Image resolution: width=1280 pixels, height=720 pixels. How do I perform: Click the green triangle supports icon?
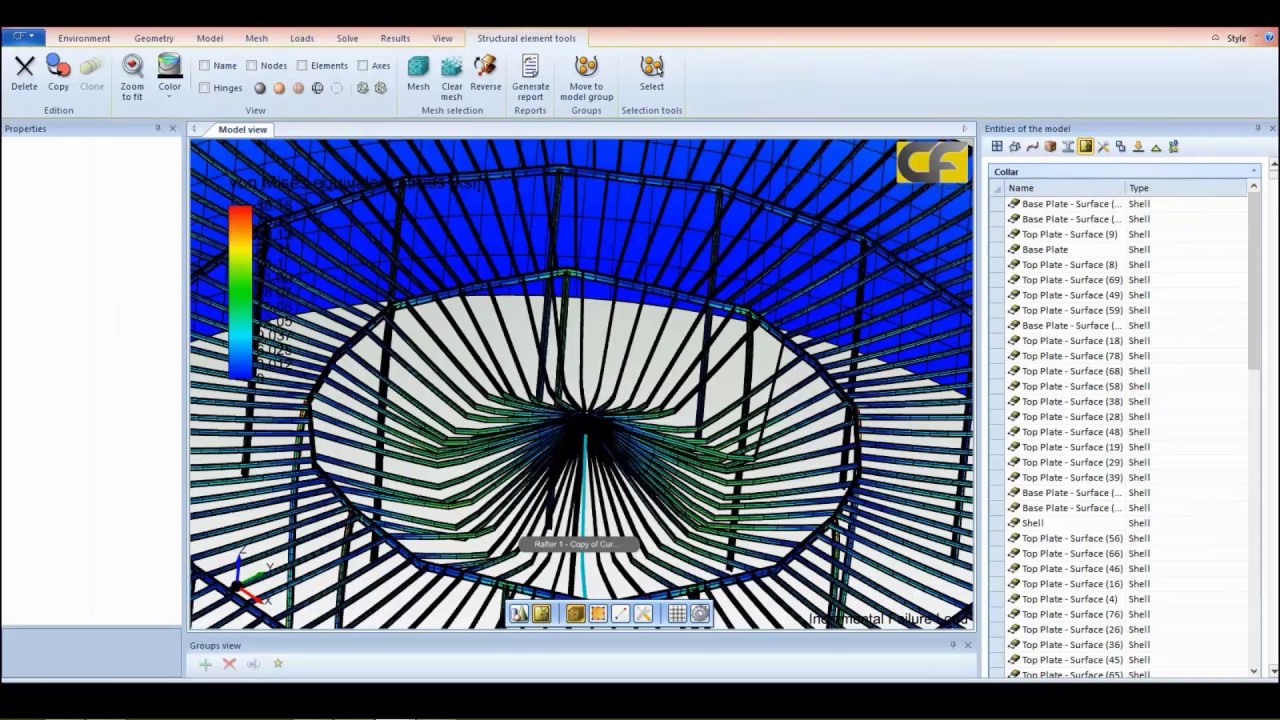(x=1155, y=147)
